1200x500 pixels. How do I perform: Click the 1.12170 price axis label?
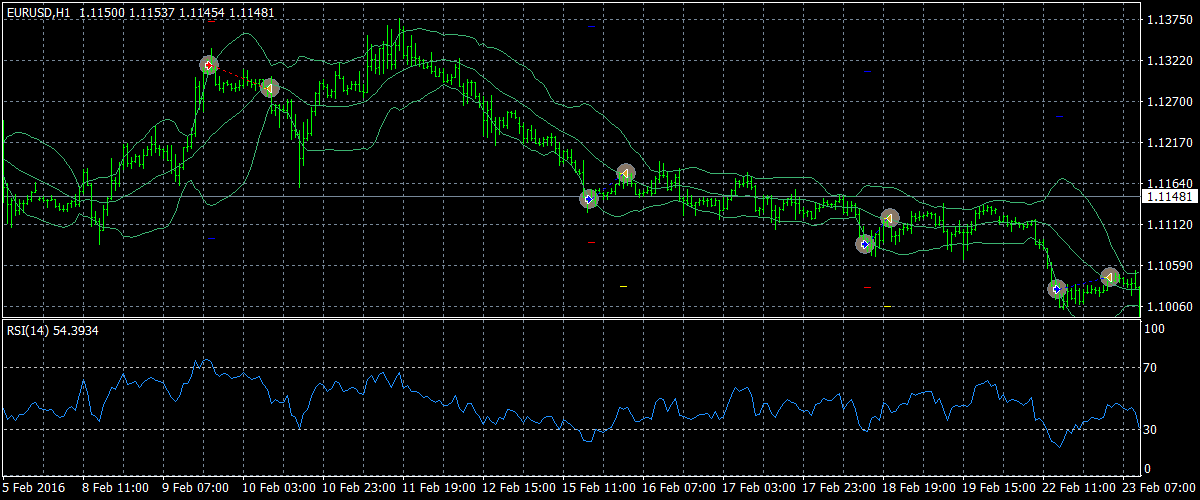click(x=1168, y=143)
